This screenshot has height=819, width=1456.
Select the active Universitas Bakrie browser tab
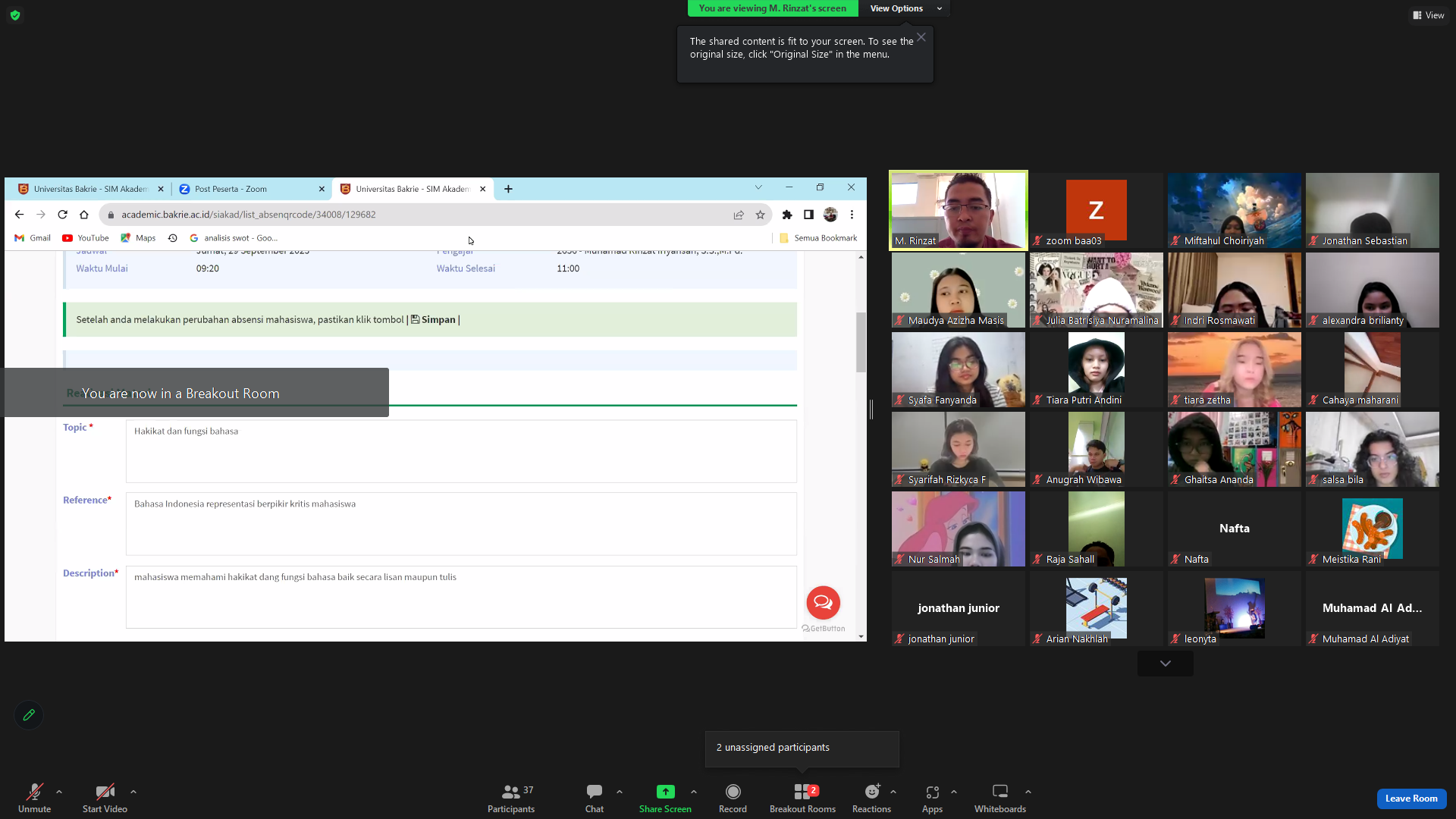click(412, 190)
